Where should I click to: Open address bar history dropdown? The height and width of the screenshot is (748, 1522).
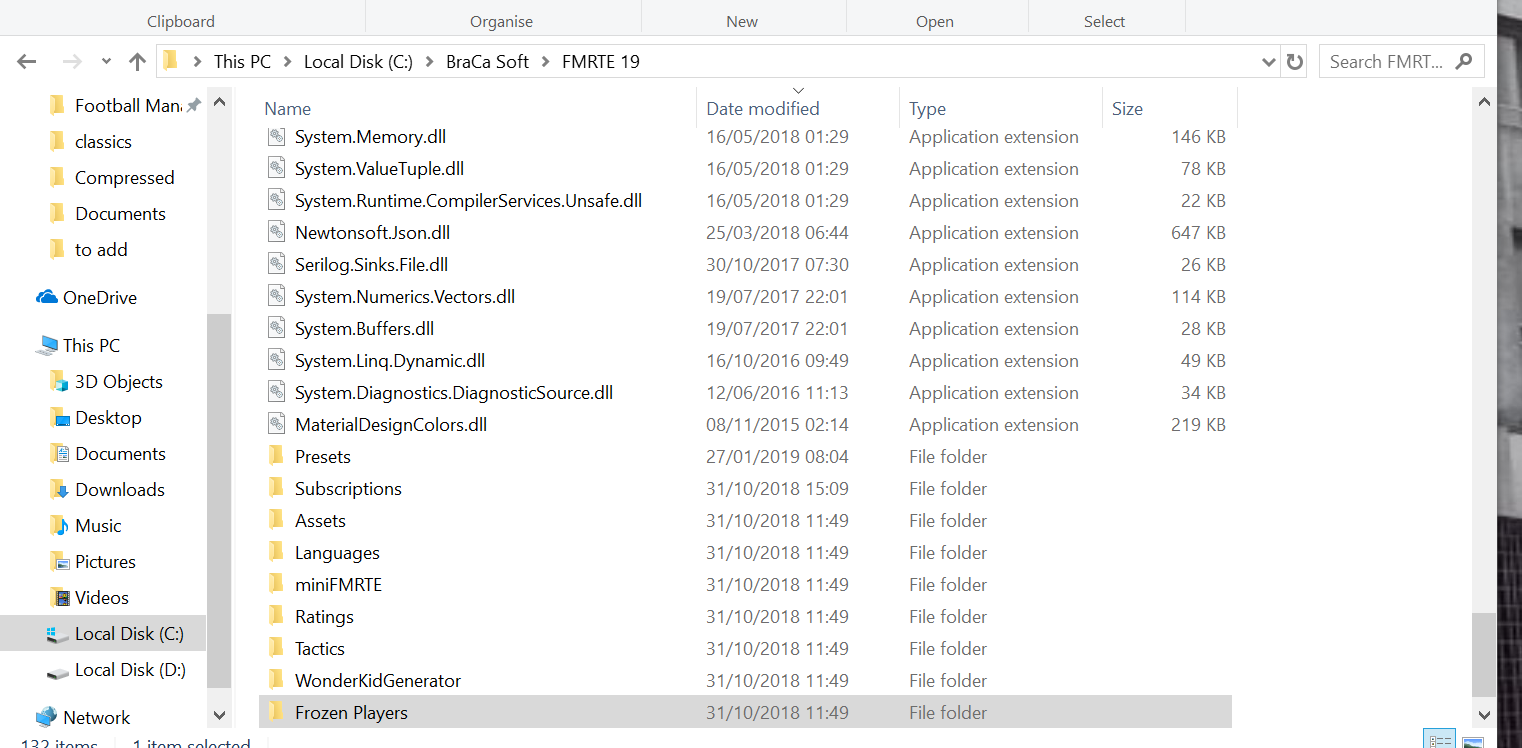pos(1269,62)
